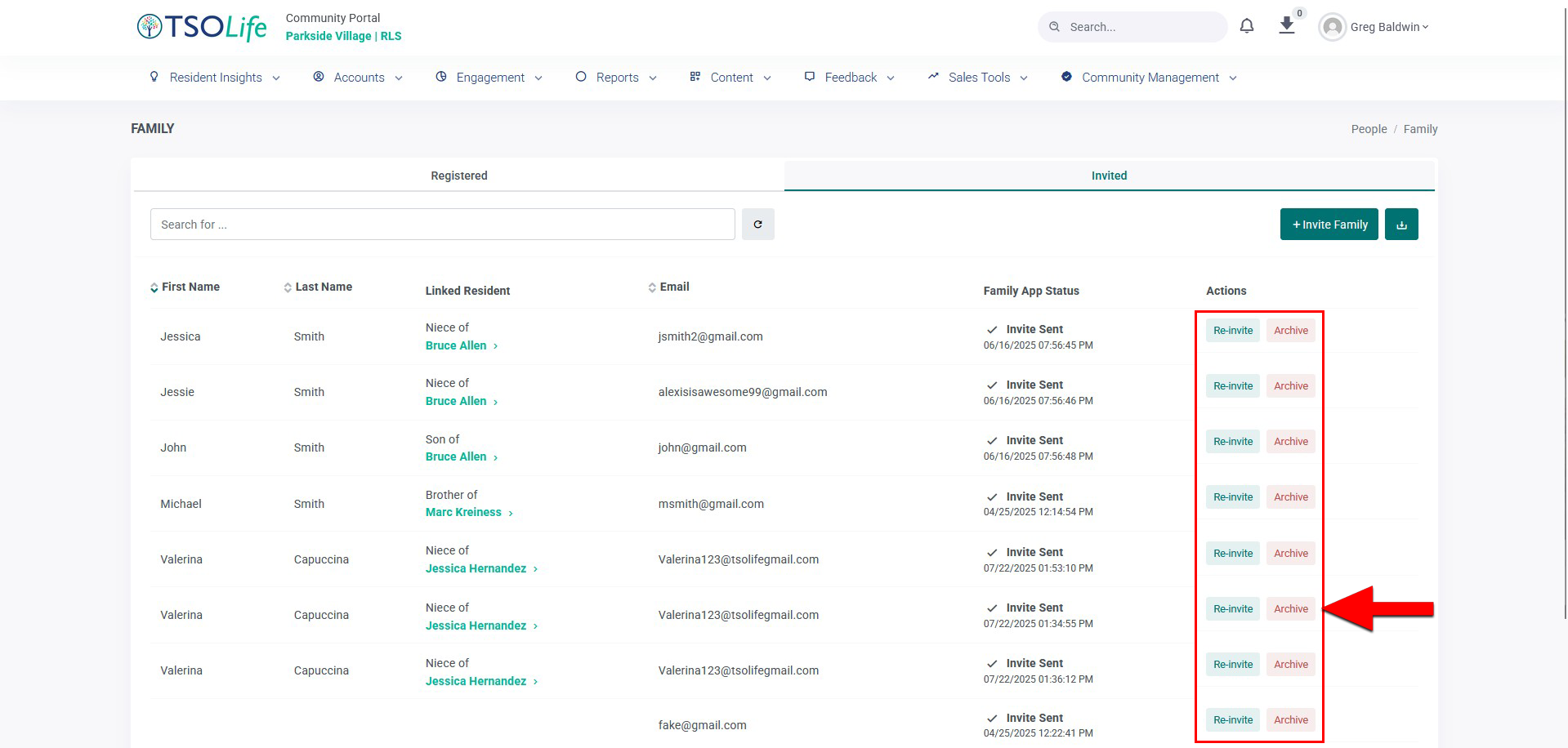Switch to the Invited tab

pos(1109,176)
